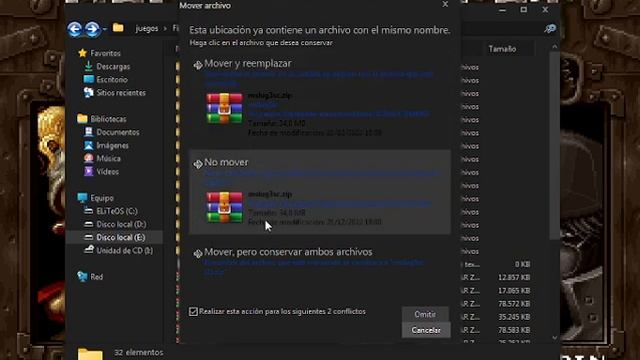This screenshot has height=360, width=640.
Task: Click the WinRAR archive icon under No mover
Action: coord(224,207)
